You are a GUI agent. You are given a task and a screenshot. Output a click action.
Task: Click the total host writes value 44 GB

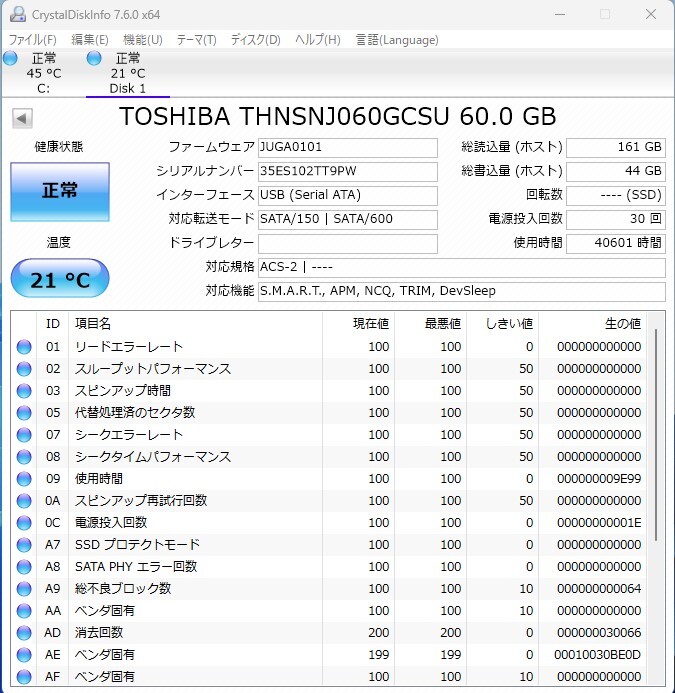click(x=615, y=171)
